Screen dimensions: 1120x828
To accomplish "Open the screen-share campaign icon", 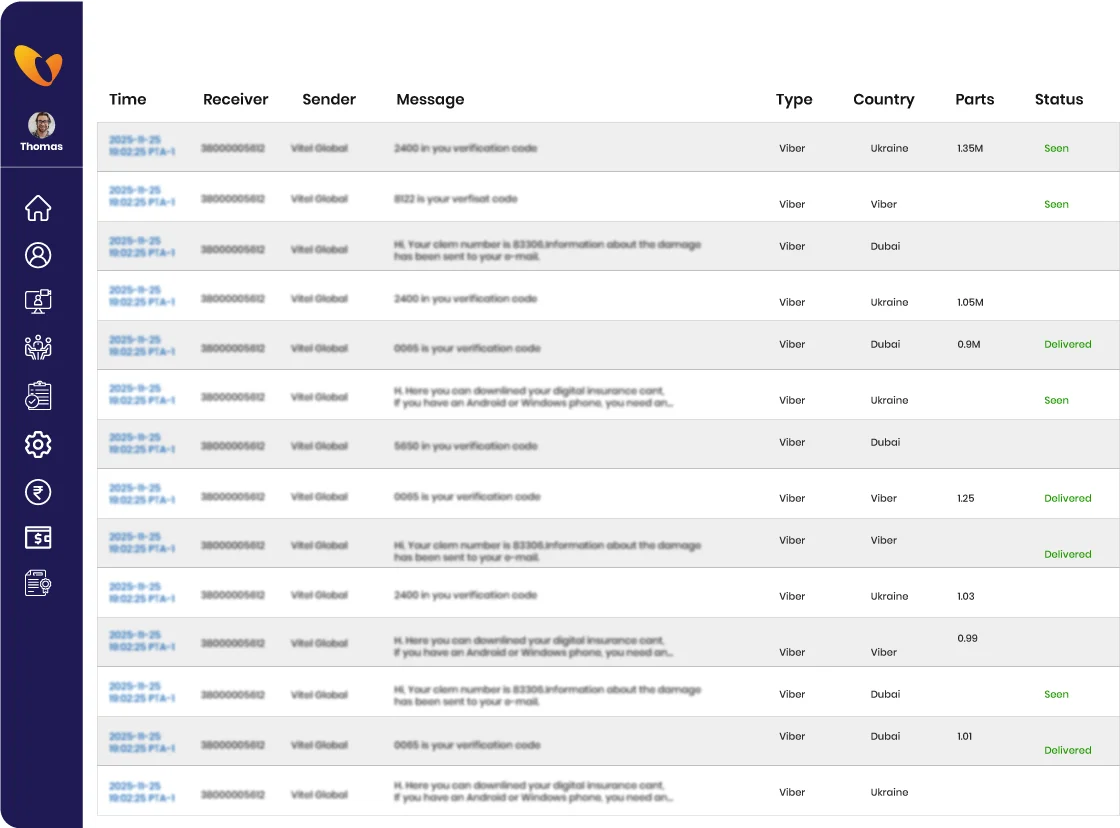I will [38, 301].
